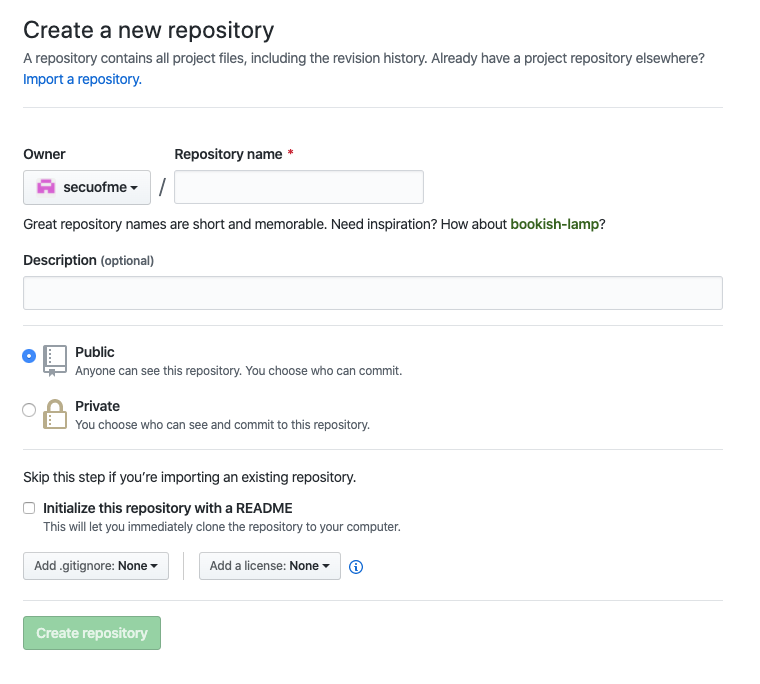This screenshot has height=684, width=760.
Task: Use the bookish-lamp name suggestion
Action: coord(554,224)
